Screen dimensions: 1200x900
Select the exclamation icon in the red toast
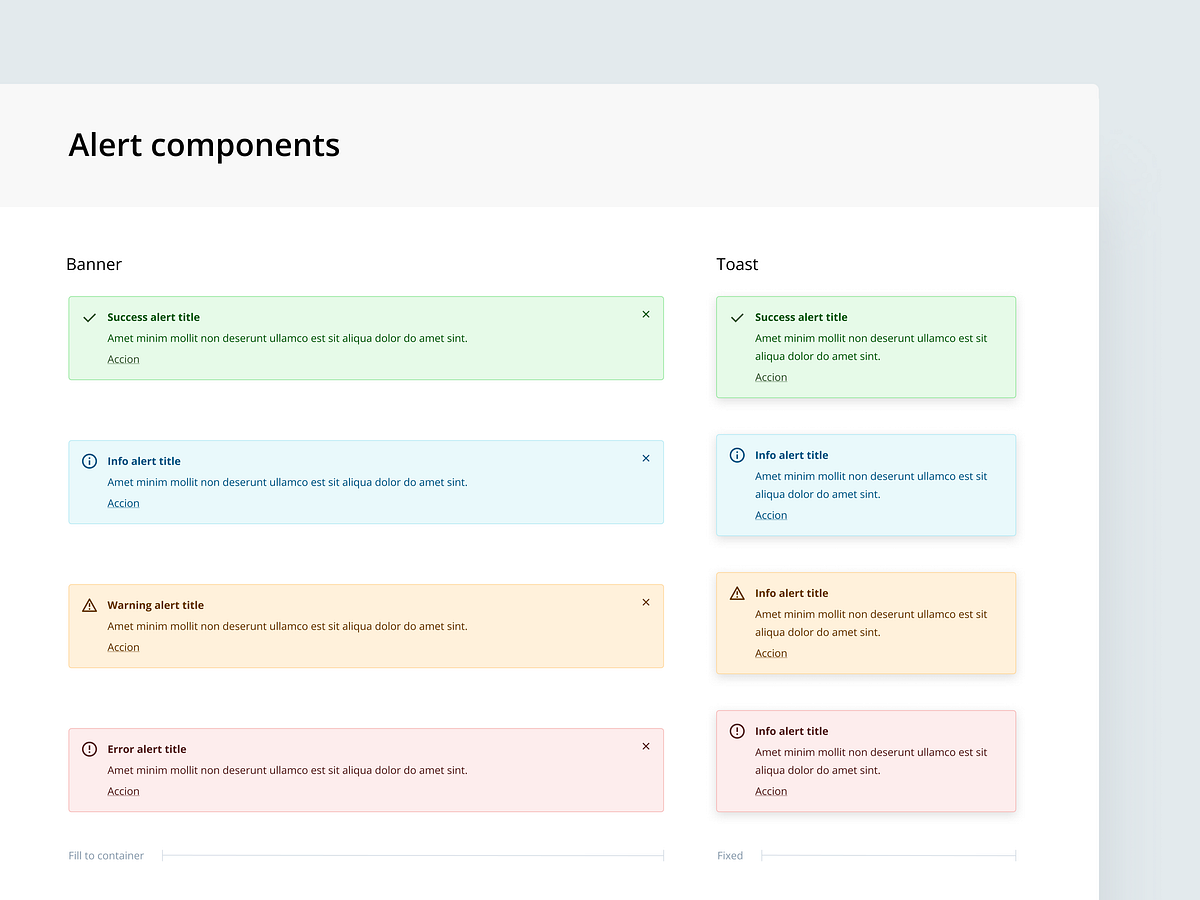pyautogui.click(x=737, y=731)
